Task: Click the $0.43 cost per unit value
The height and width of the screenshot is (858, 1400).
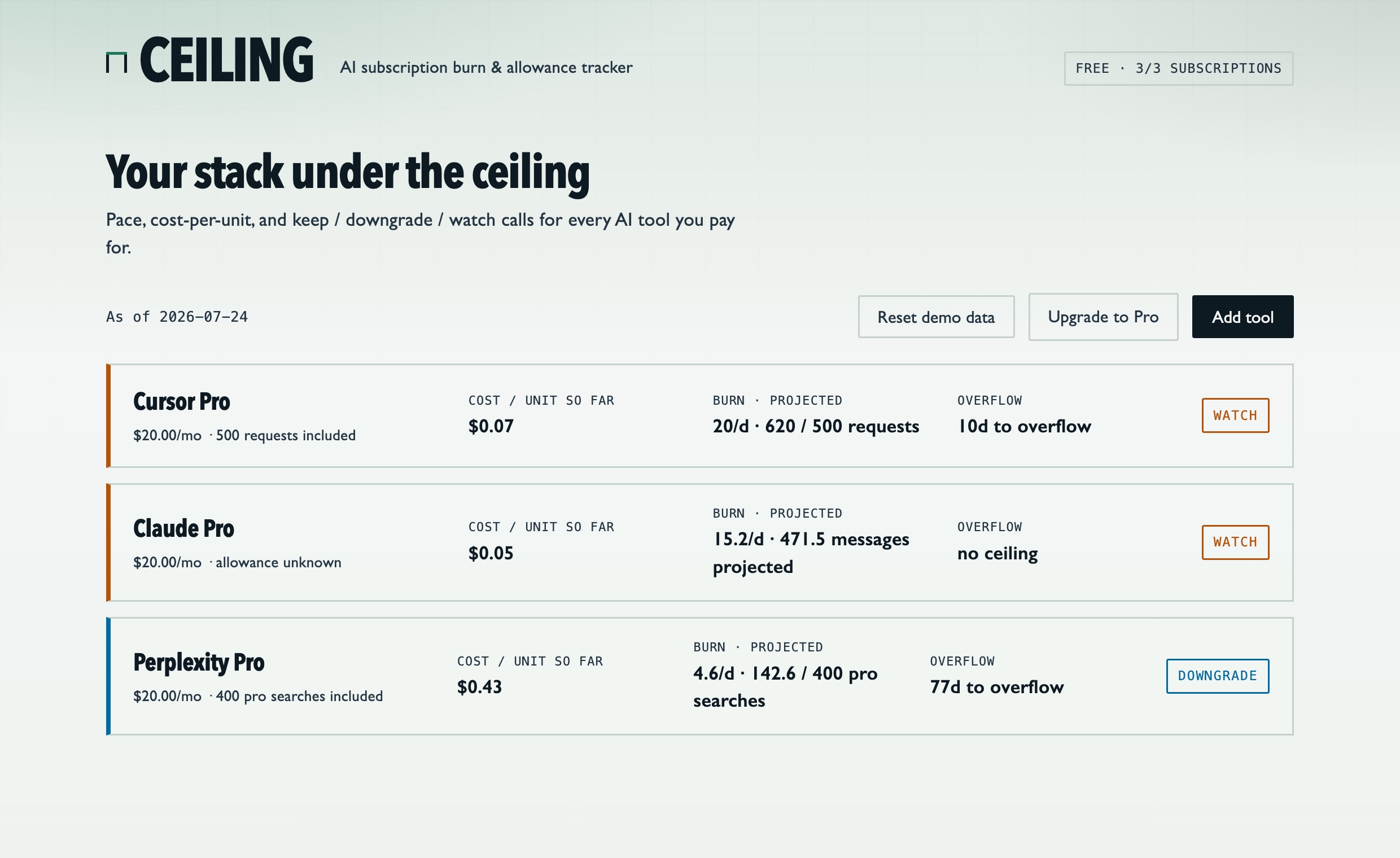Action: tap(479, 687)
